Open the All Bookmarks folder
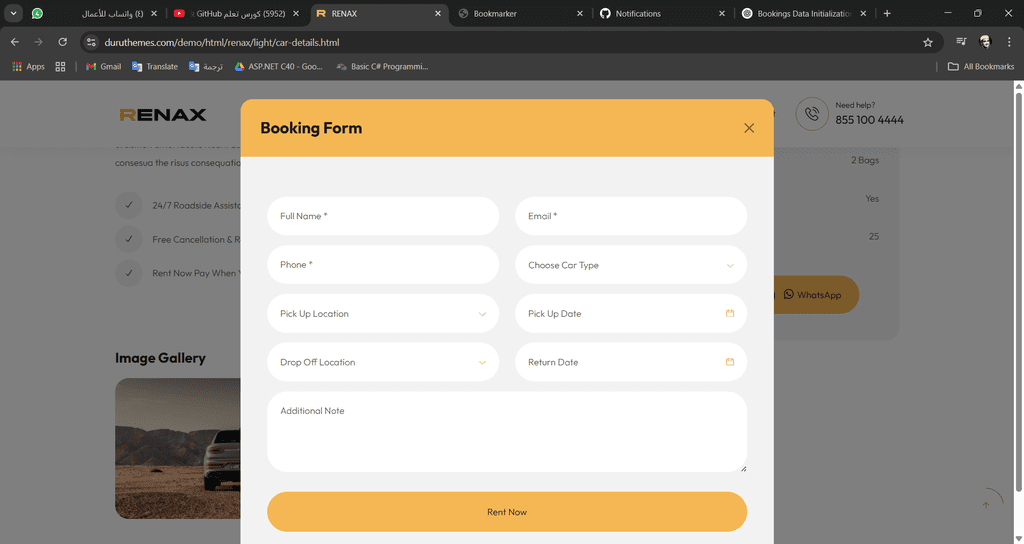Viewport: 1024px width, 544px height. [x=981, y=67]
